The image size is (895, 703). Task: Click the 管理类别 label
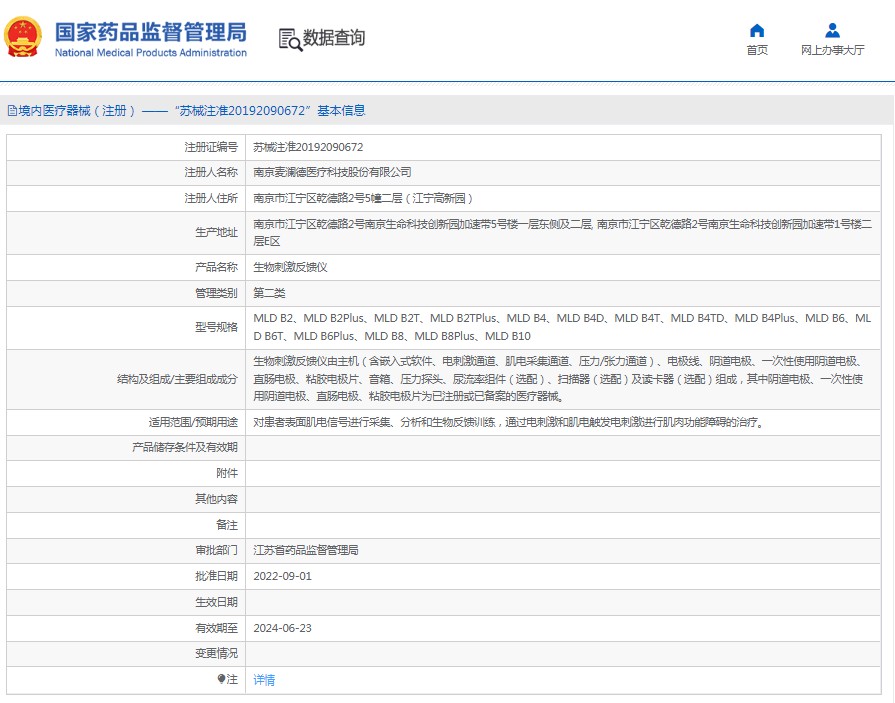click(216, 293)
